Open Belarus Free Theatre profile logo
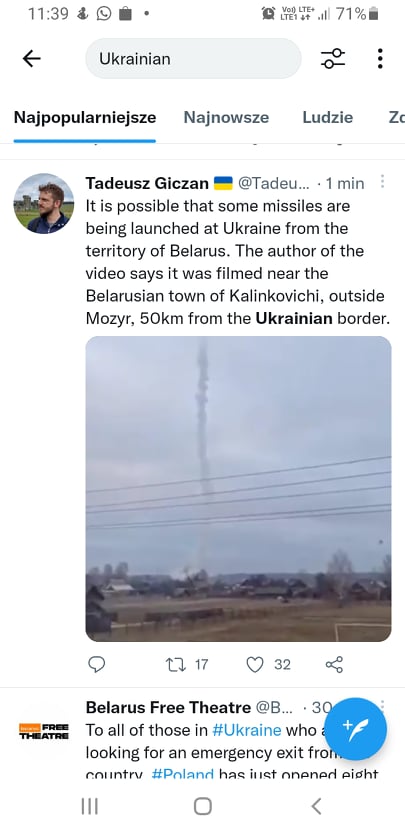 coord(44,731)
